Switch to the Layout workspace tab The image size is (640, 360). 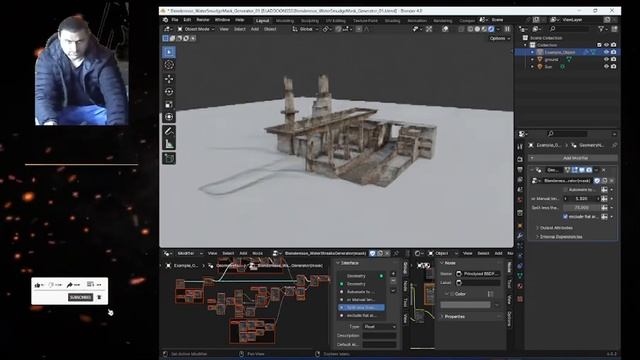click(x=262, y=20)
